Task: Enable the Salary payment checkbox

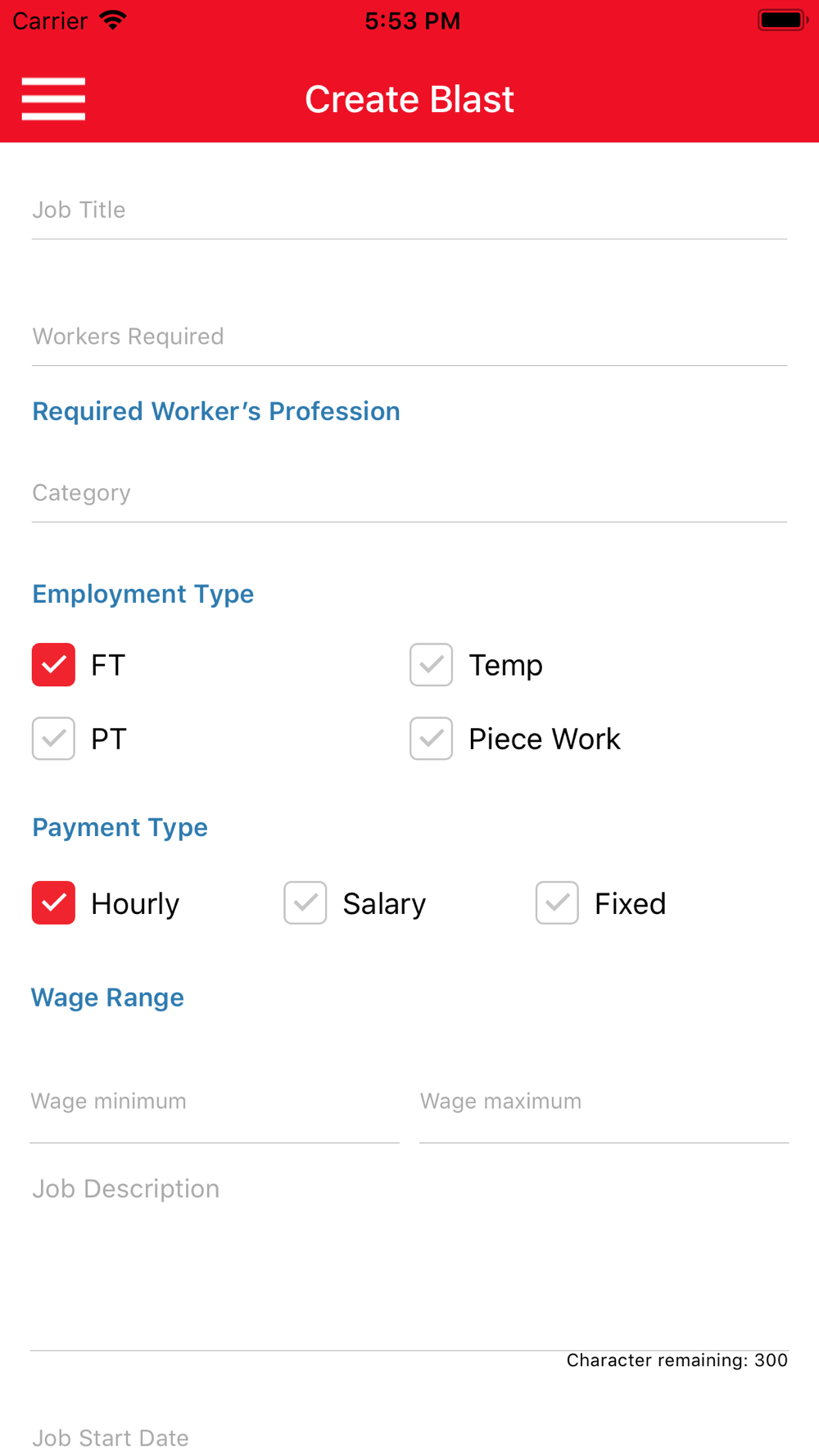Action: 305,902
